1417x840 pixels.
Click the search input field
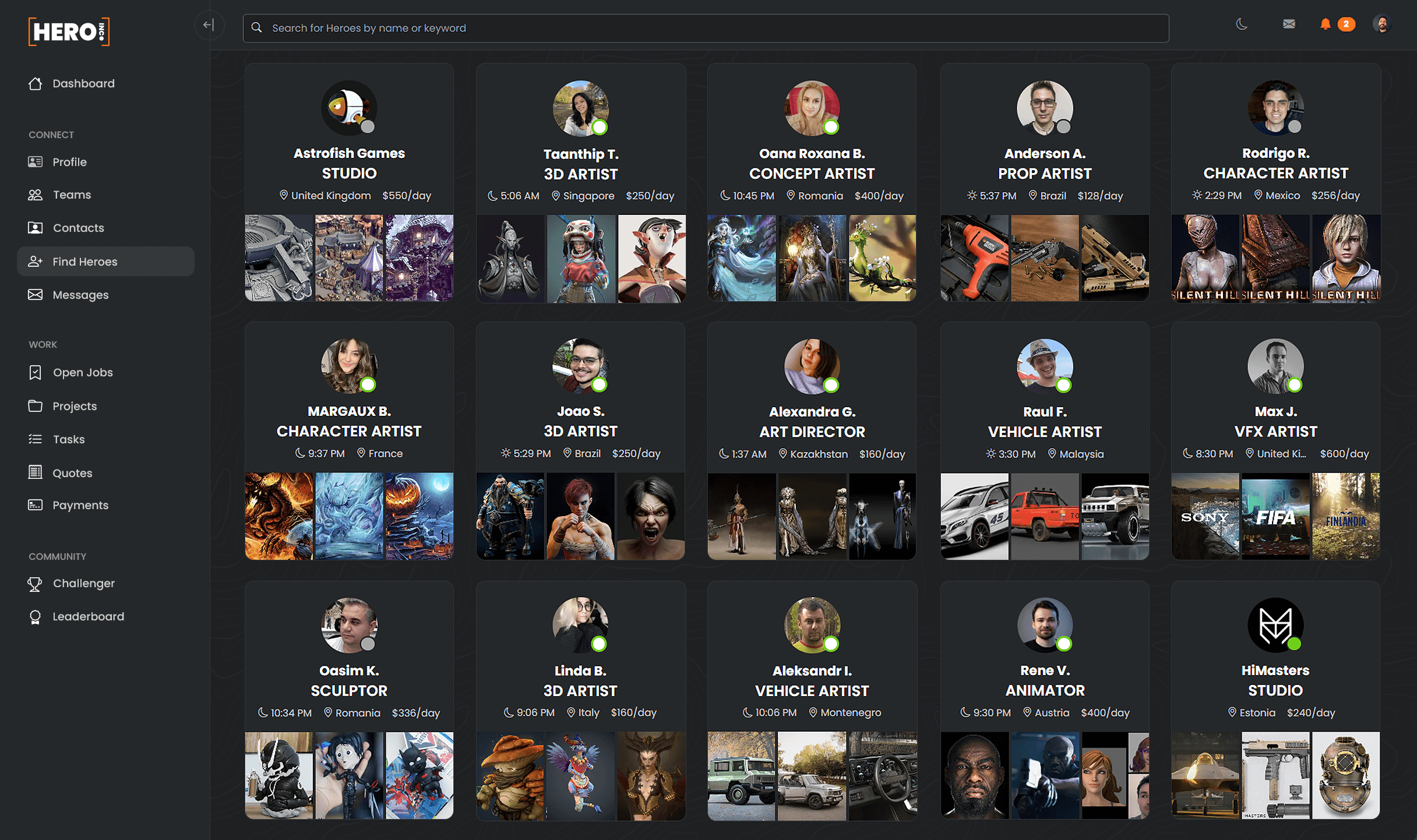coord(705,27)
